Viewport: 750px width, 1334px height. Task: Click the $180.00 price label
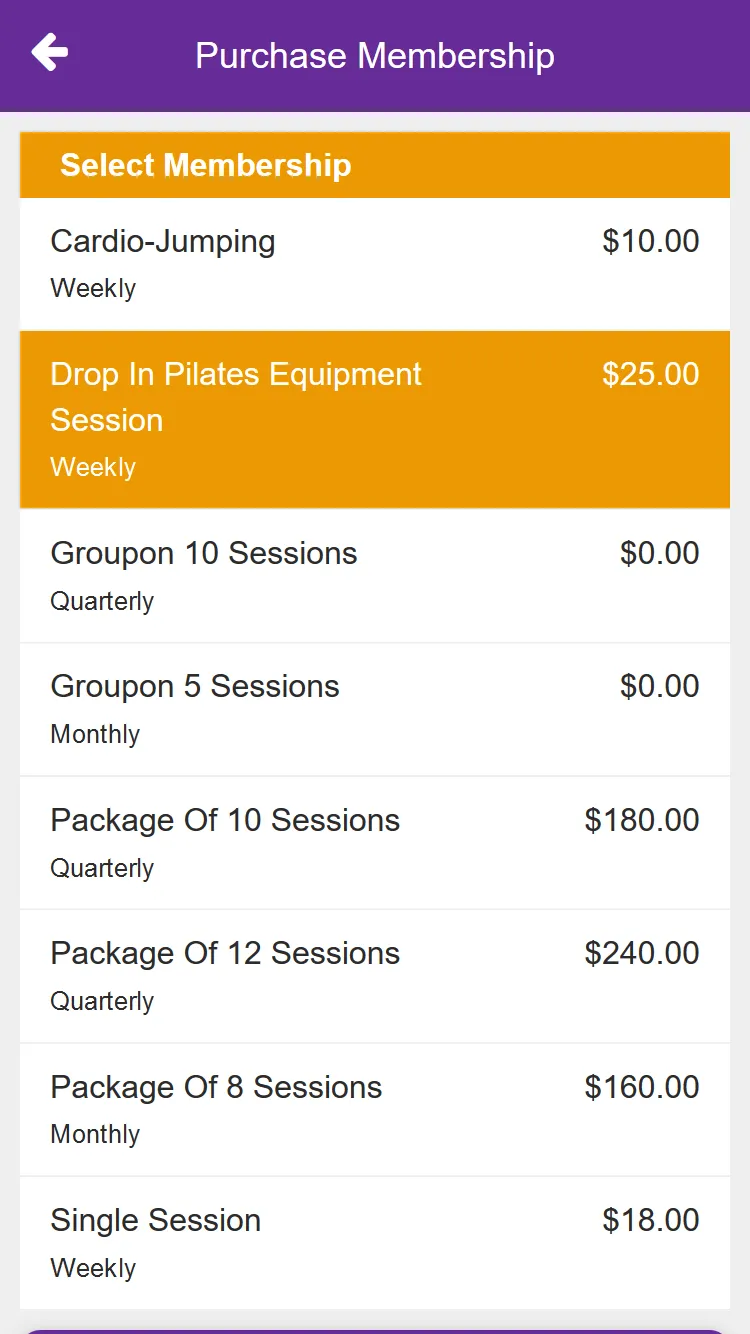pyautogui.click(x=642, y=820)
